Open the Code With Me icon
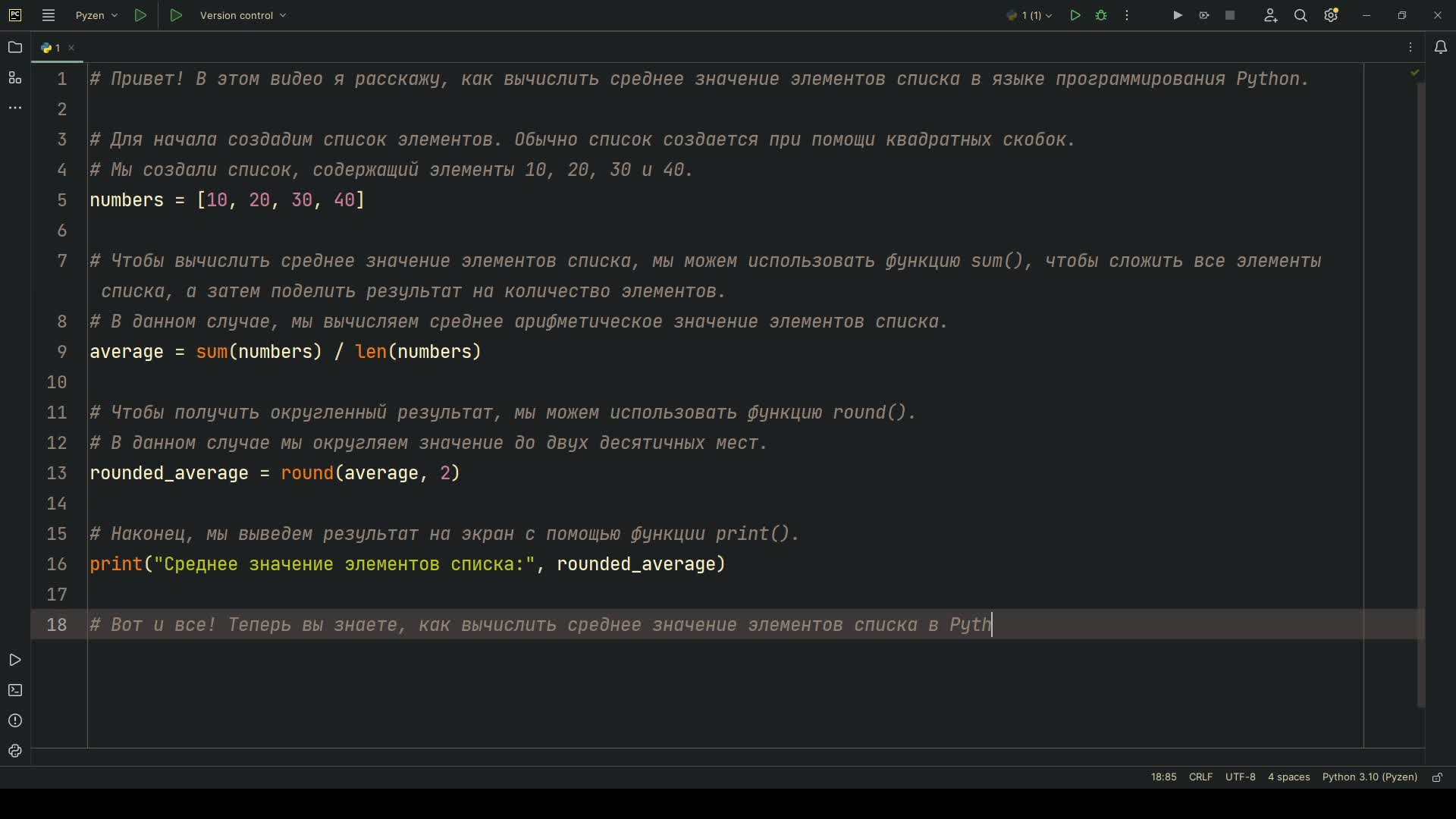The height and width of the screenshot is (819, 1456). pyautogui.click(x=1270, y=15)
